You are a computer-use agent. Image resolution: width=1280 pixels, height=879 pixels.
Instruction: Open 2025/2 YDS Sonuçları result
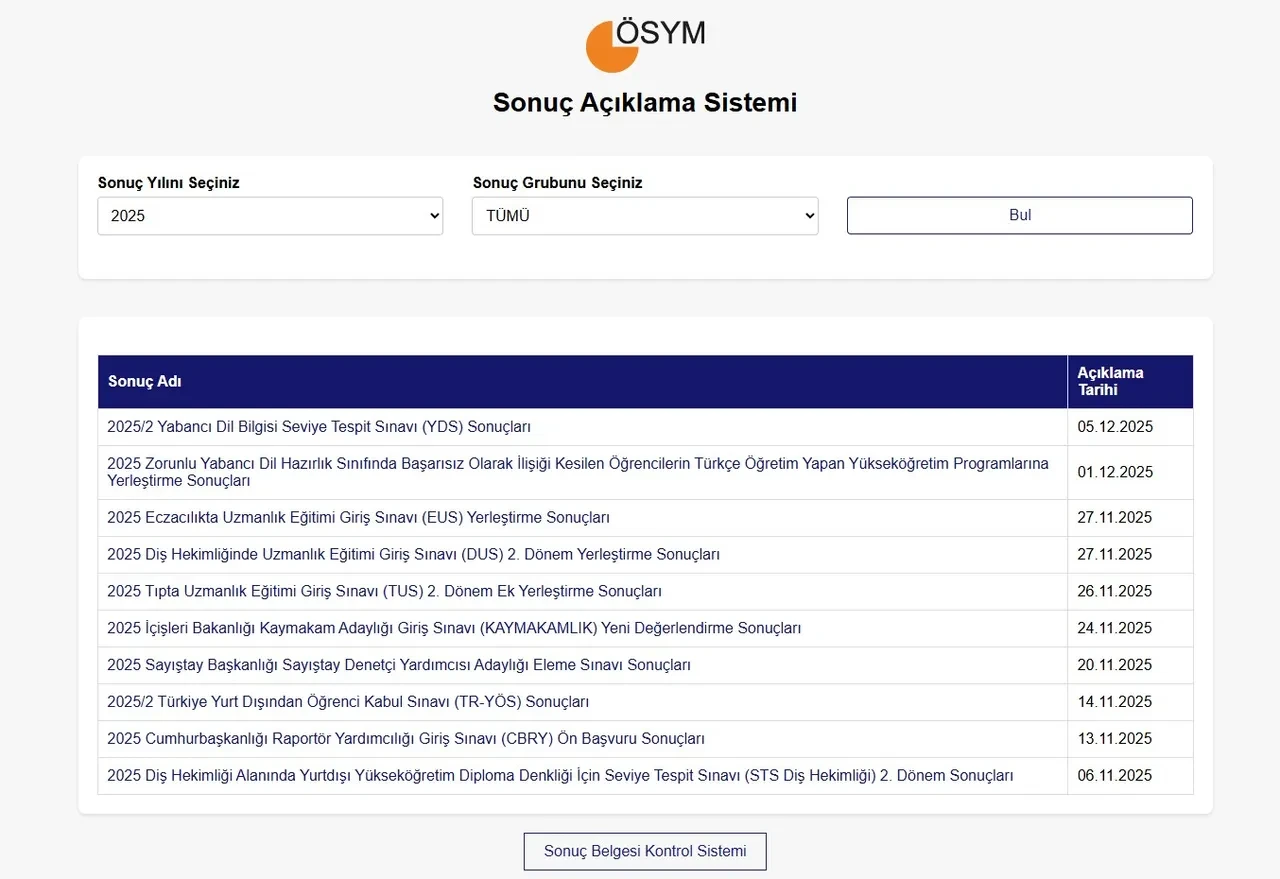(319, 427)
